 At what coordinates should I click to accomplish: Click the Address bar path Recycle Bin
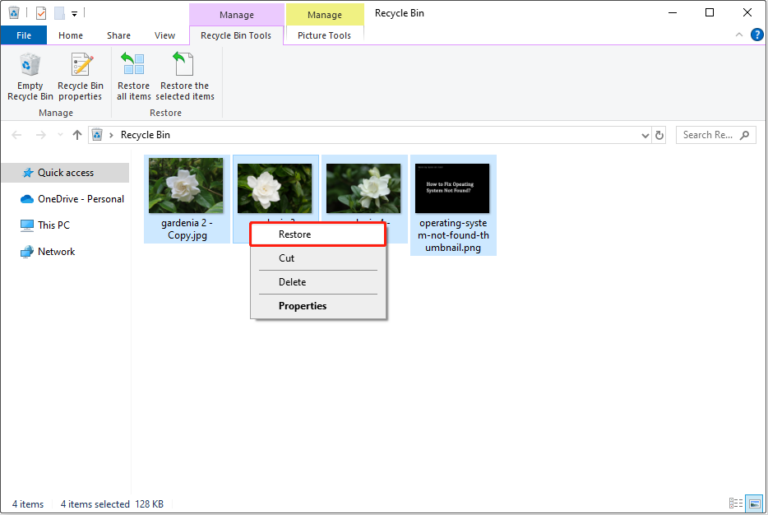(145, 135)
